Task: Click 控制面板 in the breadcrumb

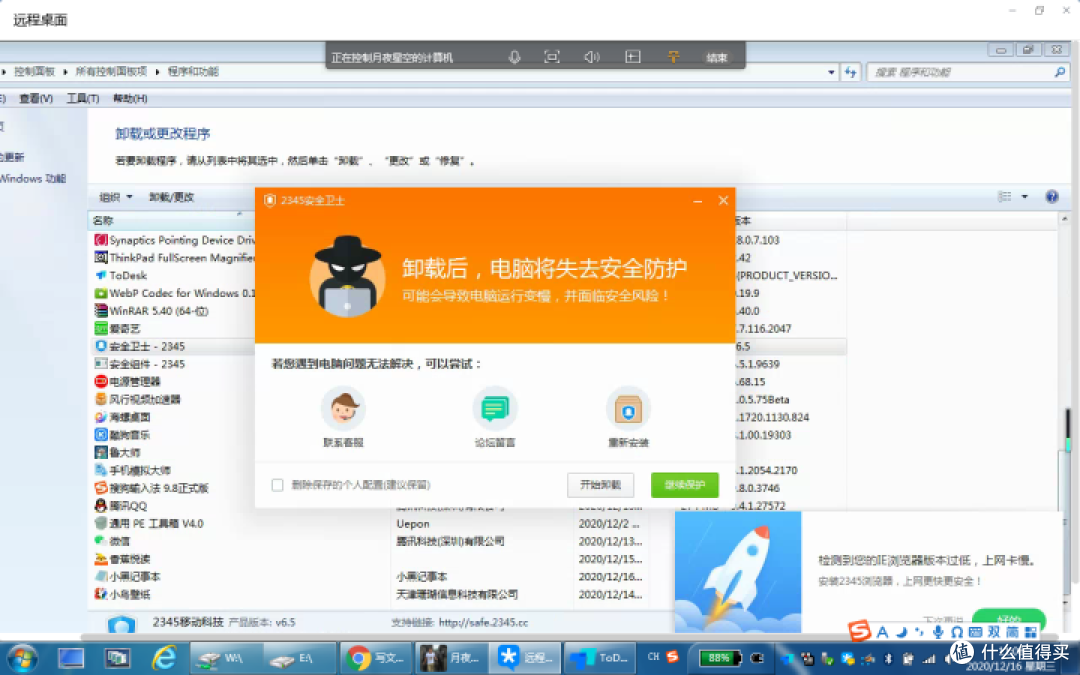Action: coord(34,72)
